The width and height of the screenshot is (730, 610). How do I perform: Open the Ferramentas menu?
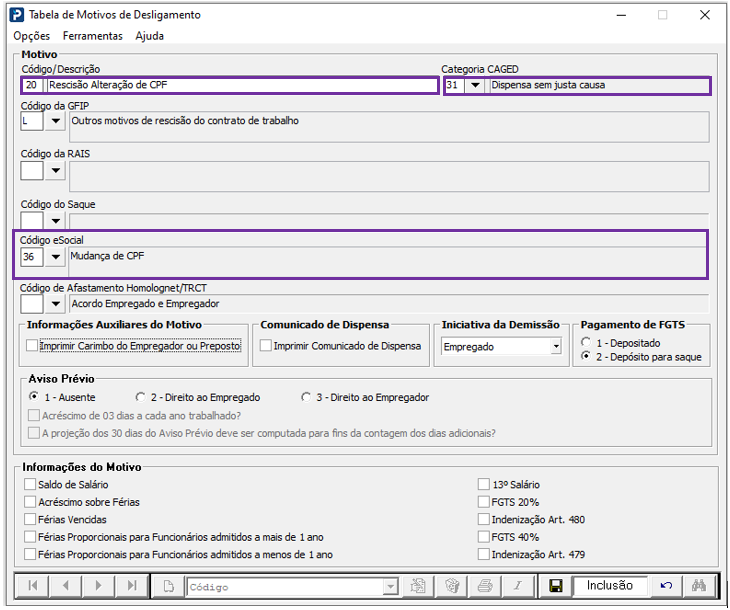click(x=93, y=36)
